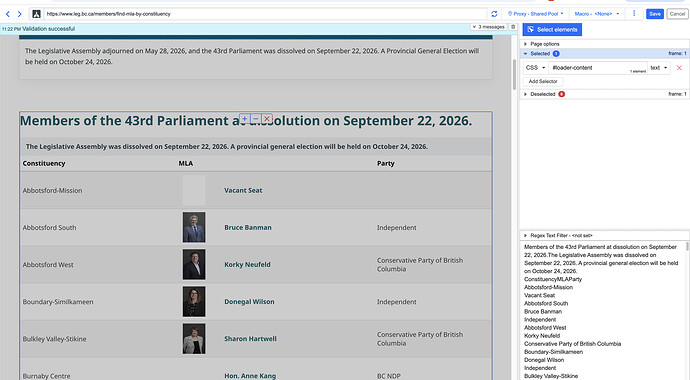690x380 pixels.
Task: Open Sharon Hartwell's MLA link
Action: 250,339
